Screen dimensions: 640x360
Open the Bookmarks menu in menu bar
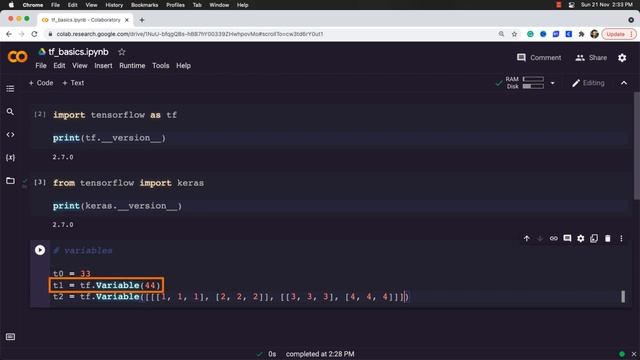144,5
